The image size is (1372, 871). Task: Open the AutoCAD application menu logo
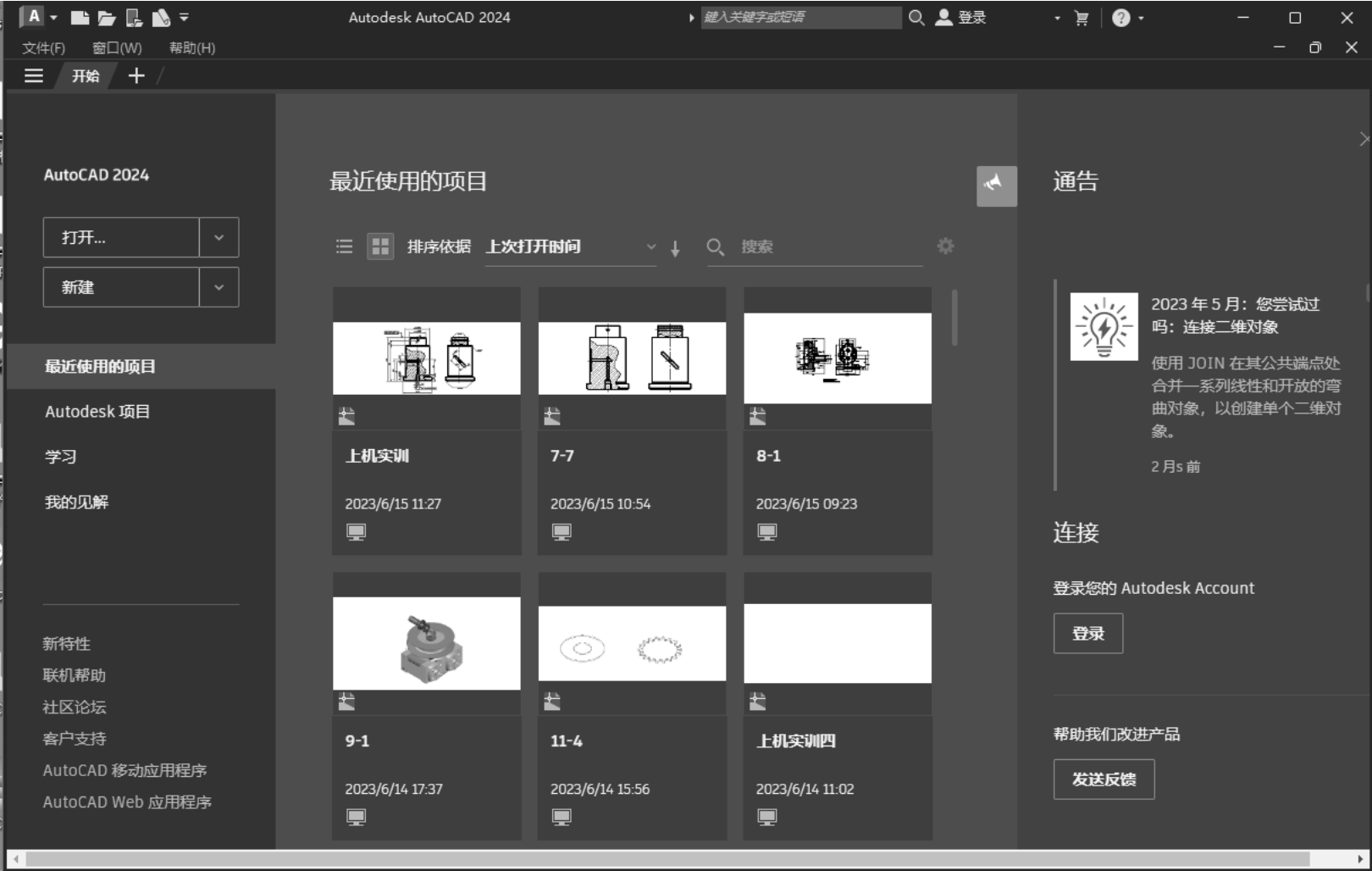[x=33, y=16]
